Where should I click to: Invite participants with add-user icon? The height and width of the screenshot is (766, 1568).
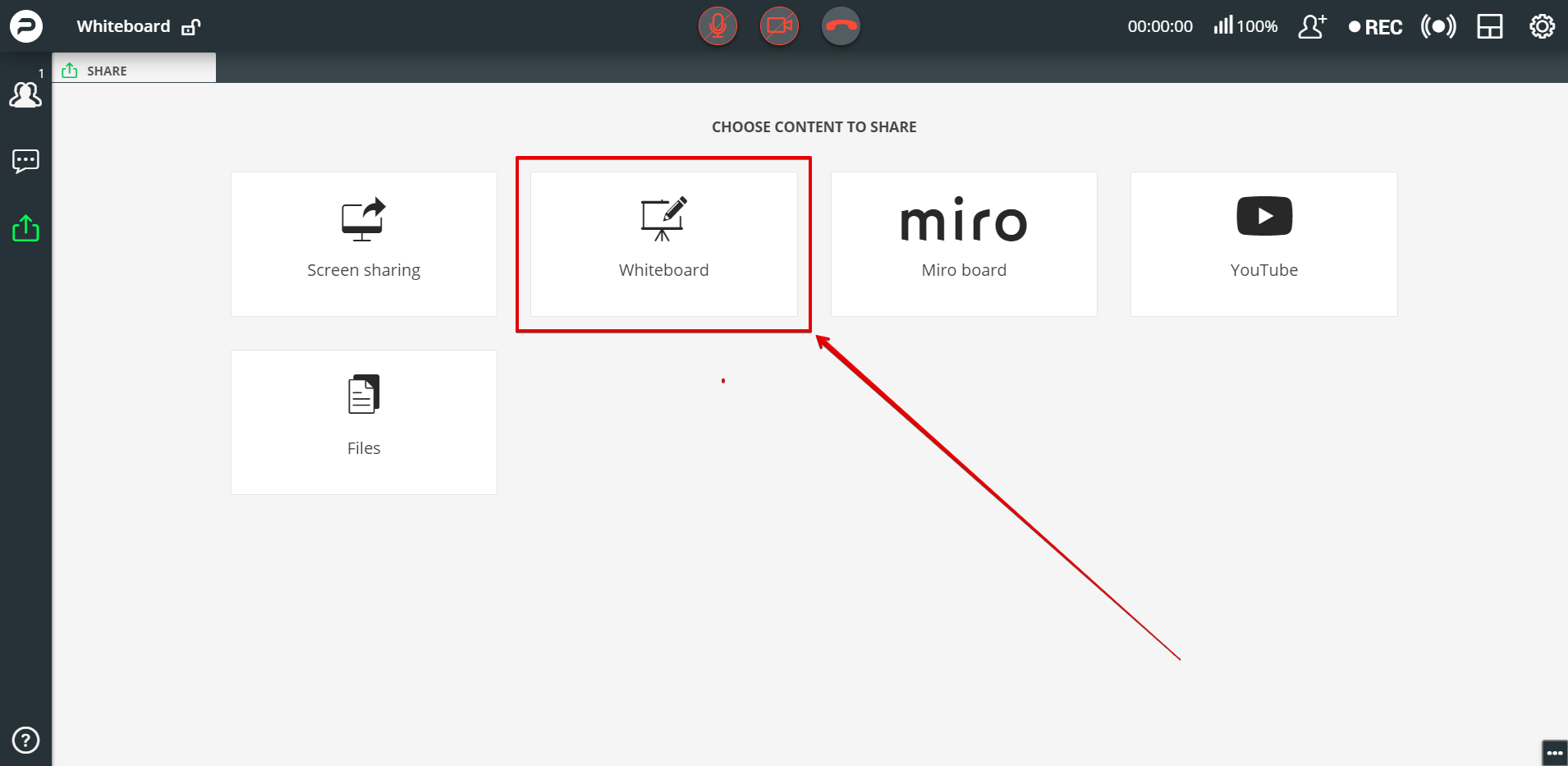point(1312,26)
